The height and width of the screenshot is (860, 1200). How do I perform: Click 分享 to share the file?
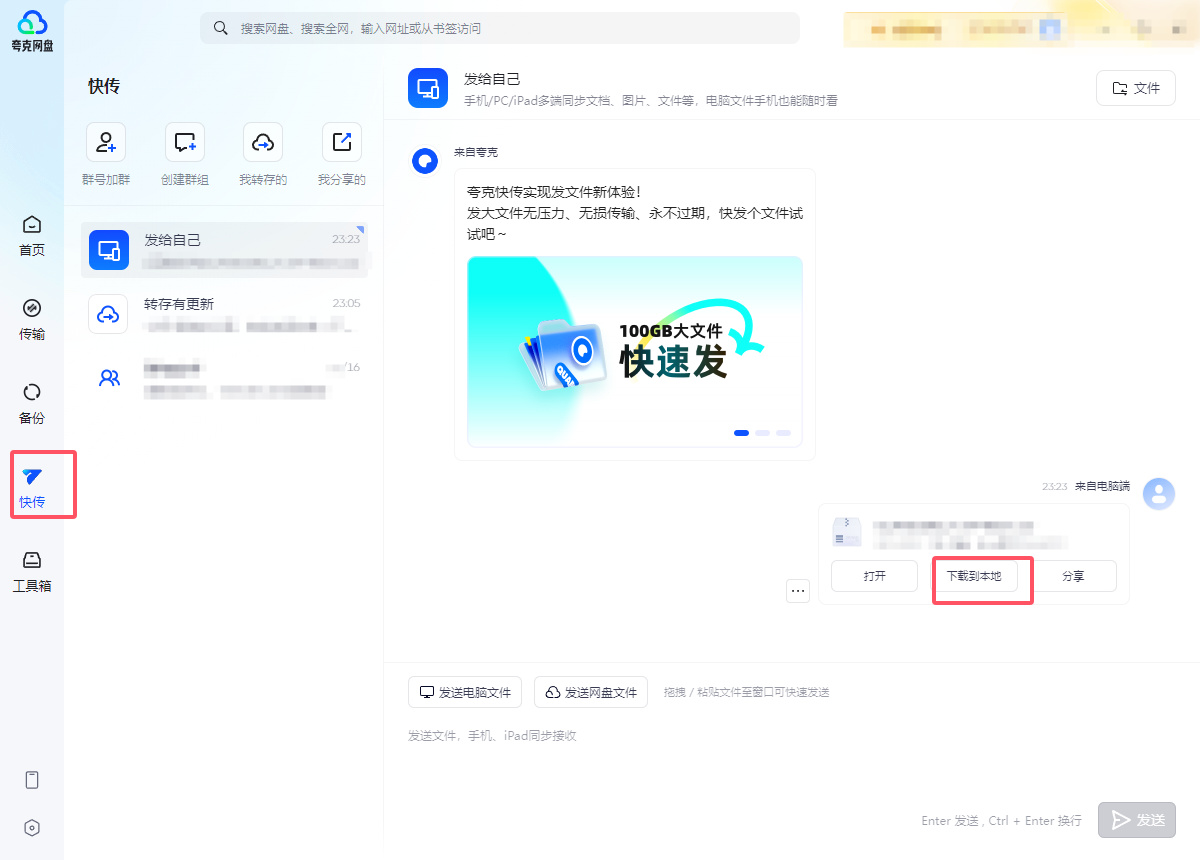[x=1073, y=576]
